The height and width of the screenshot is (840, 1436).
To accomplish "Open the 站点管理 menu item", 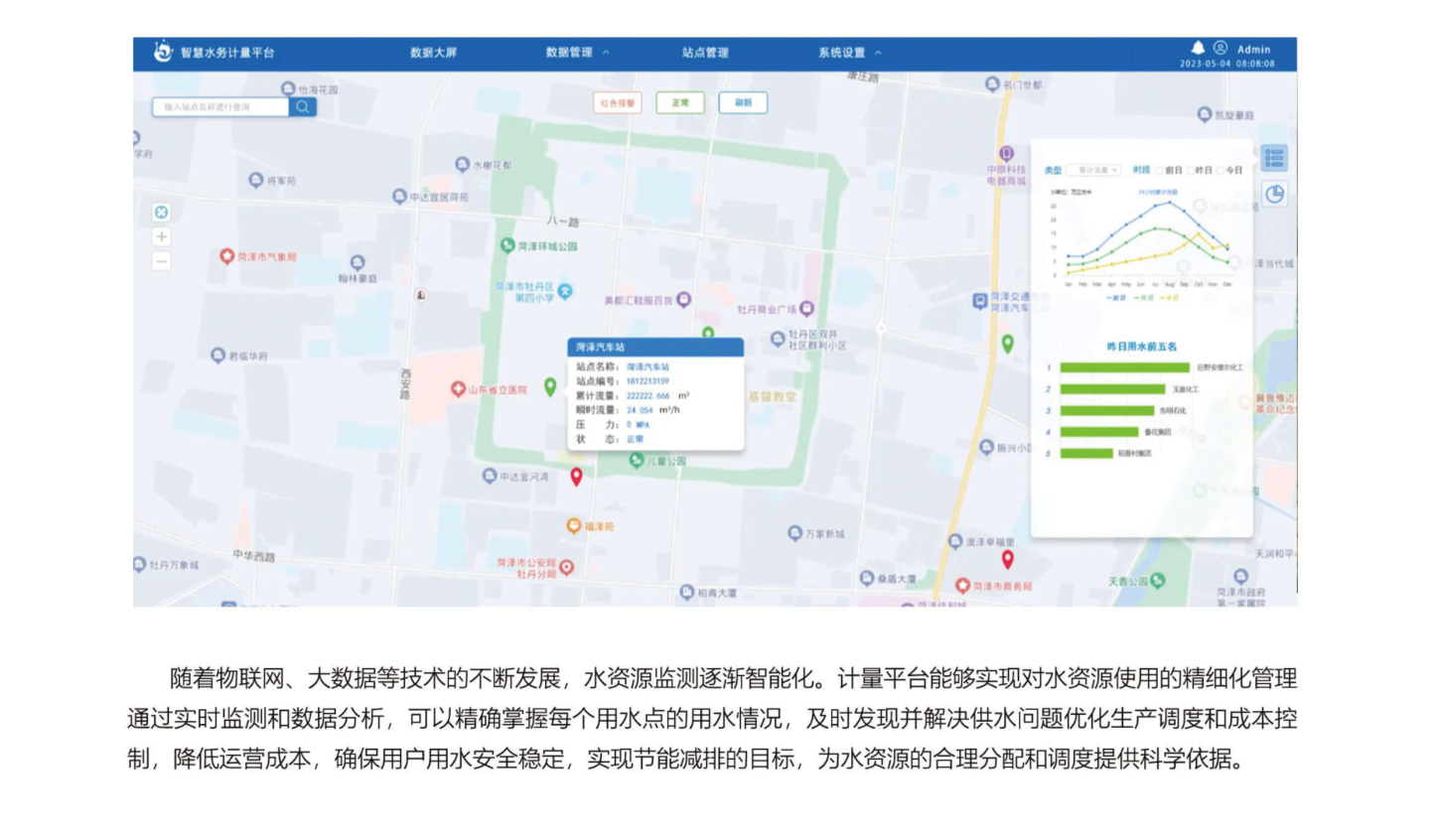I will [705, 53].
